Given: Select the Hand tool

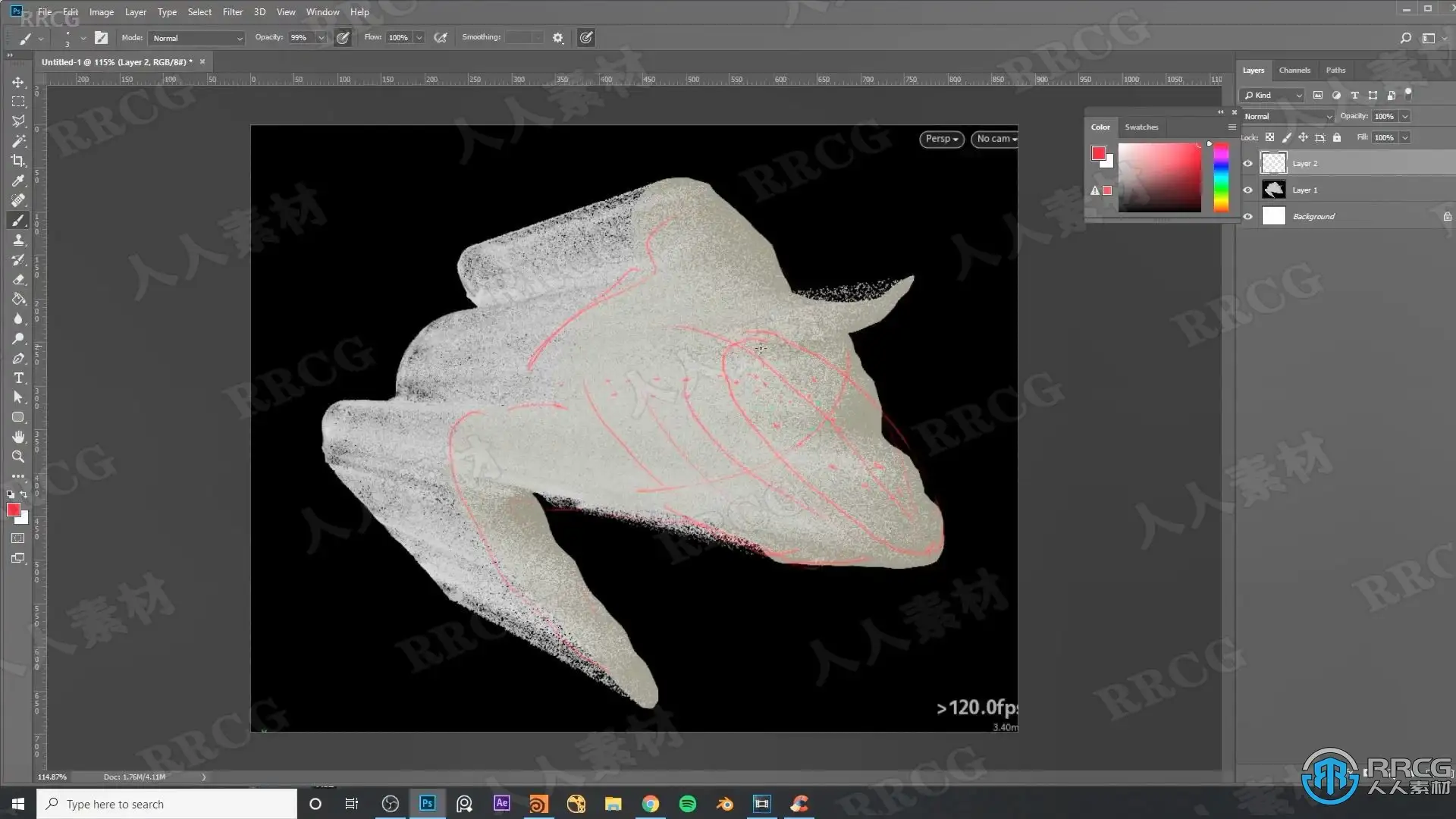Looking at the screenshot, I should pyautogui.click(x=18, y=437).
